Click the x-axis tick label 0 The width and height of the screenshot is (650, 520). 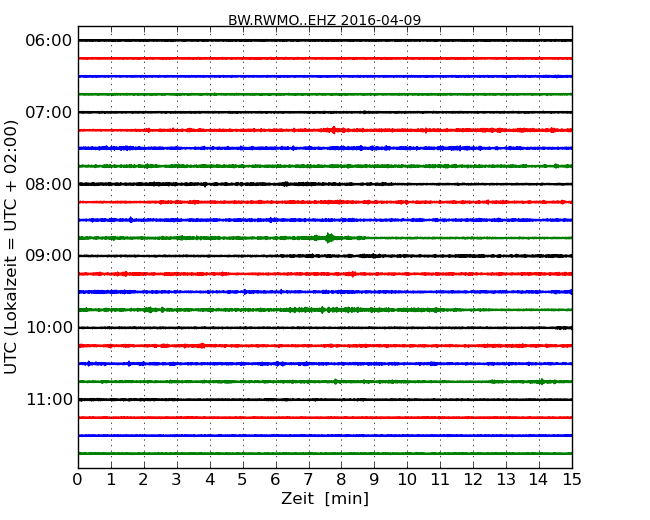(x=78, y=479)
